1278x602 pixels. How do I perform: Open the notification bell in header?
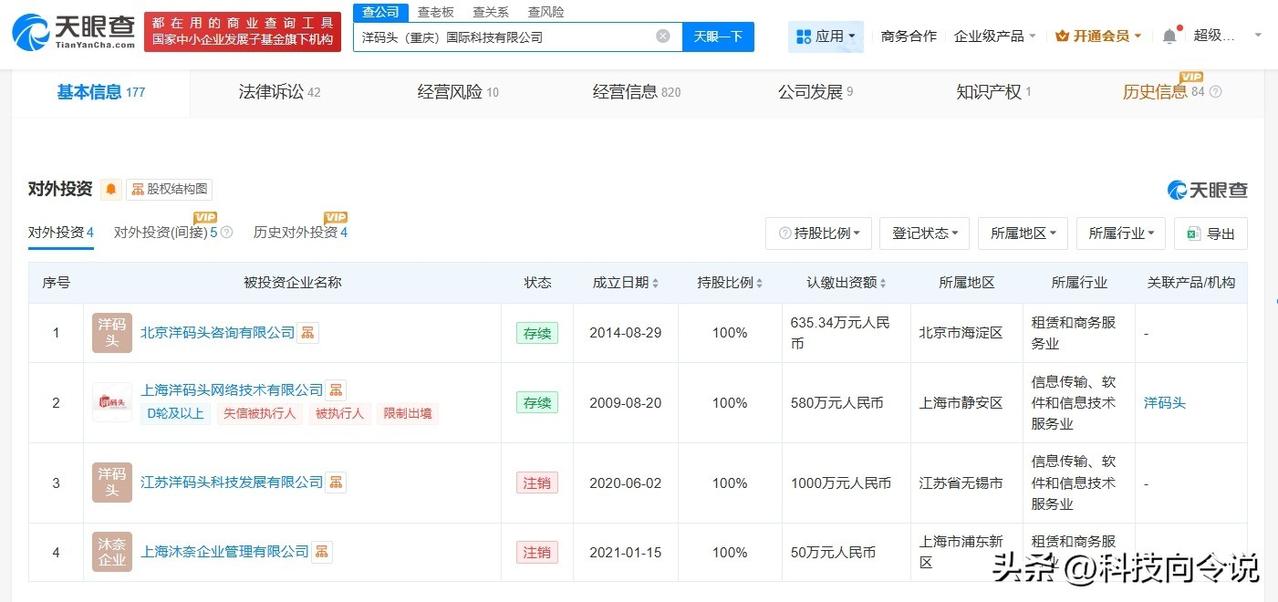(x=1169, y=36)
